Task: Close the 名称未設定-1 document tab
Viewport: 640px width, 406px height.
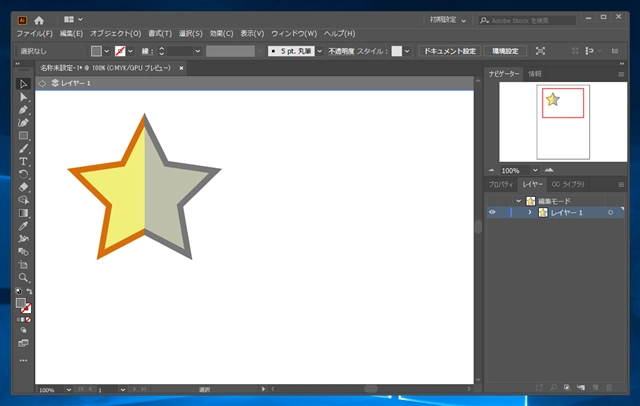Action: pos(181,68)
